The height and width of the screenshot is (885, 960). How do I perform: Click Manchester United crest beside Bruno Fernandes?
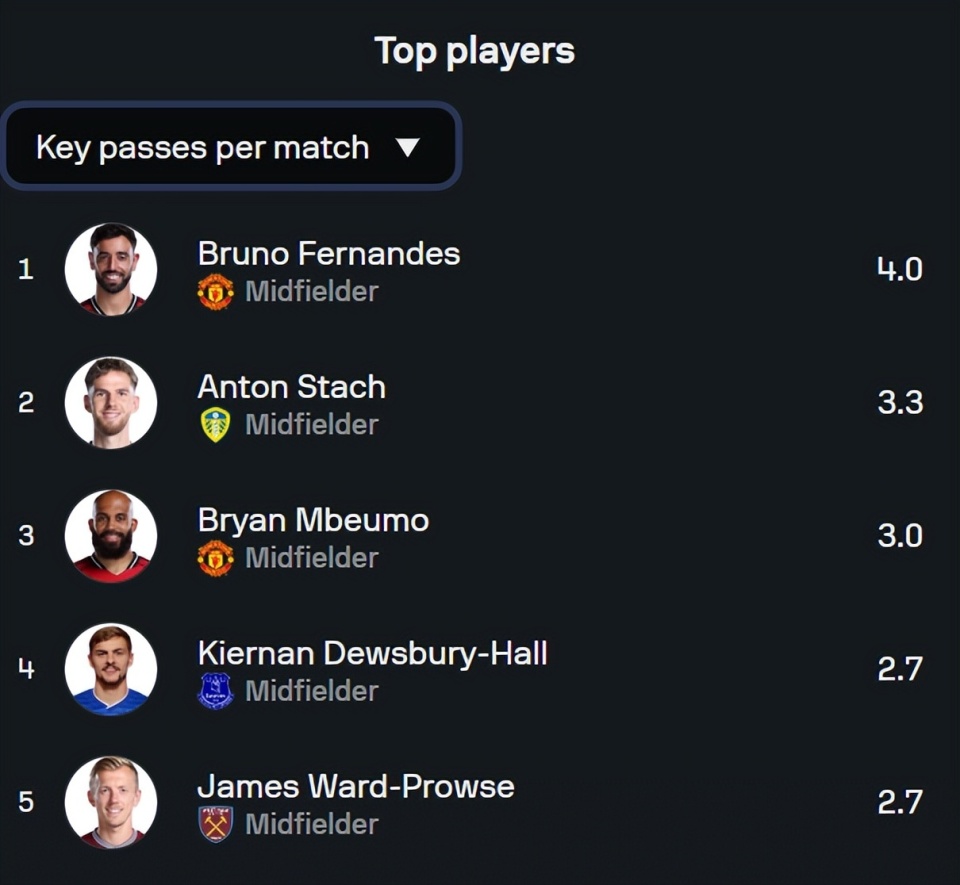pos(215,292)
